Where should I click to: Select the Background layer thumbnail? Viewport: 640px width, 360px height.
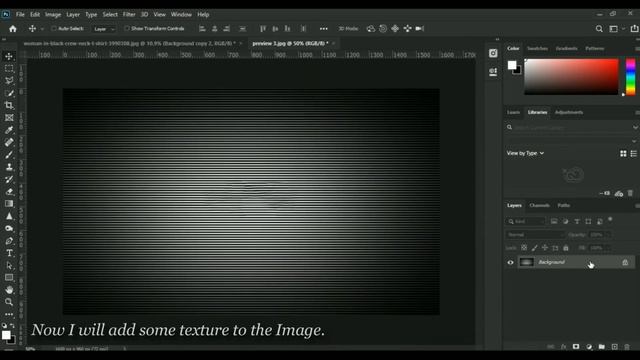tap(526, 262)
